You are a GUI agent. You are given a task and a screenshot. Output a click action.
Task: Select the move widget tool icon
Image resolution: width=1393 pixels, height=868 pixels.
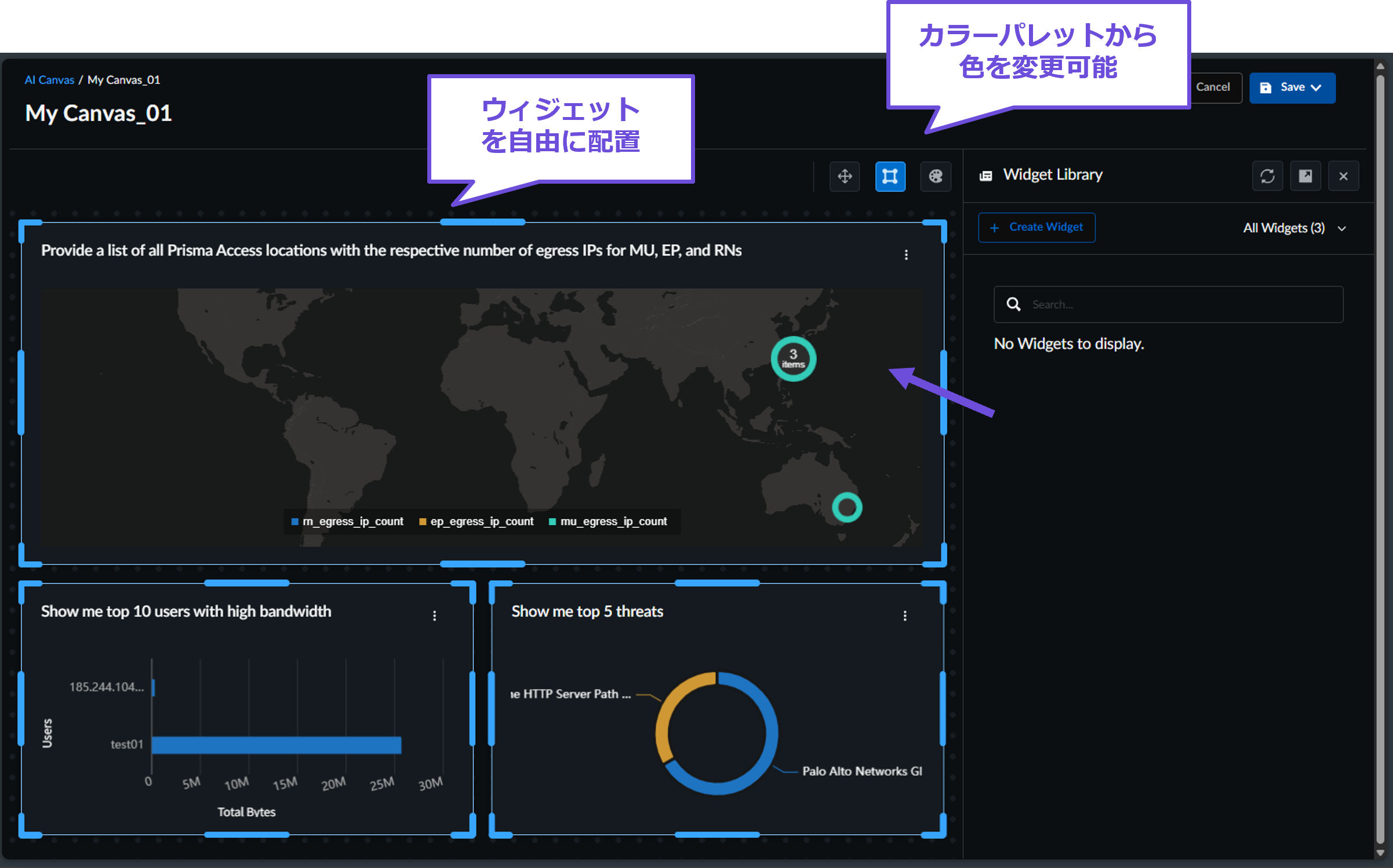click(x=845, y=176)
